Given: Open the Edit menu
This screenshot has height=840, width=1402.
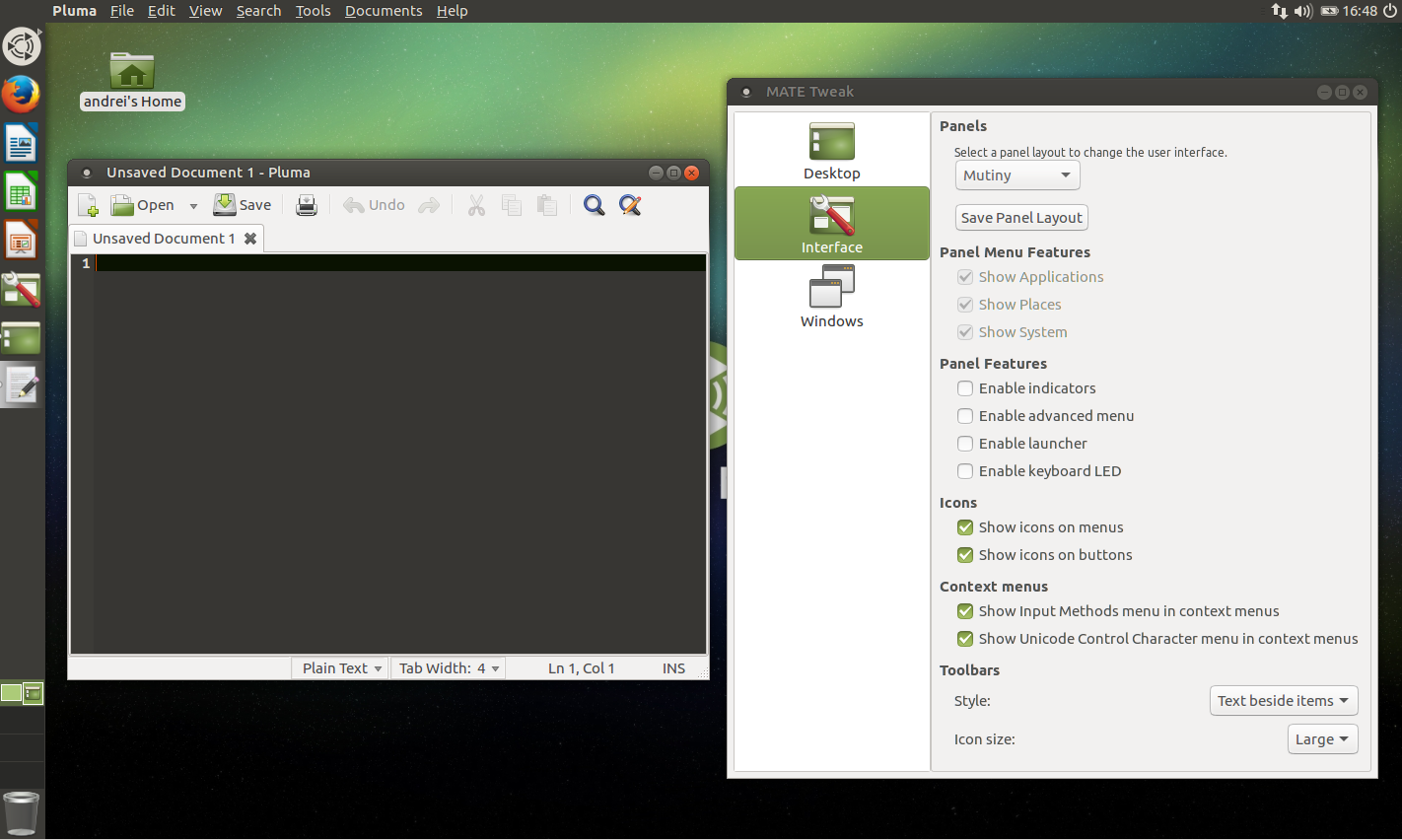Looking at the screenshot, I should pos(162,11).
